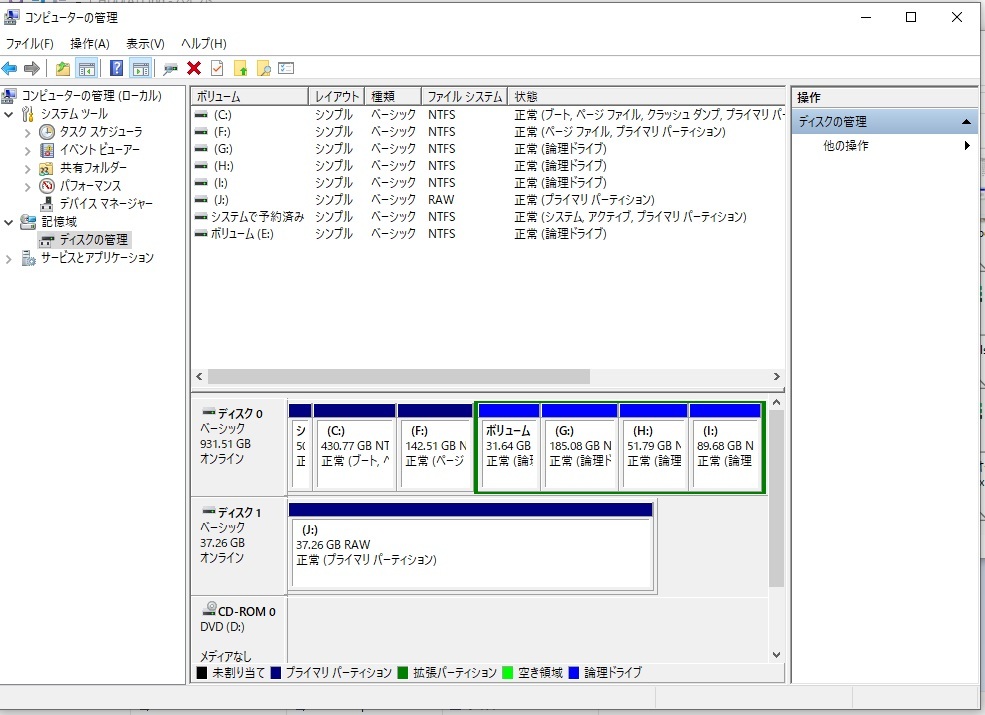This screenshot has height=715, width=985.
Task: Toggle the action pane show/hide button
Action: pos(141,68)
